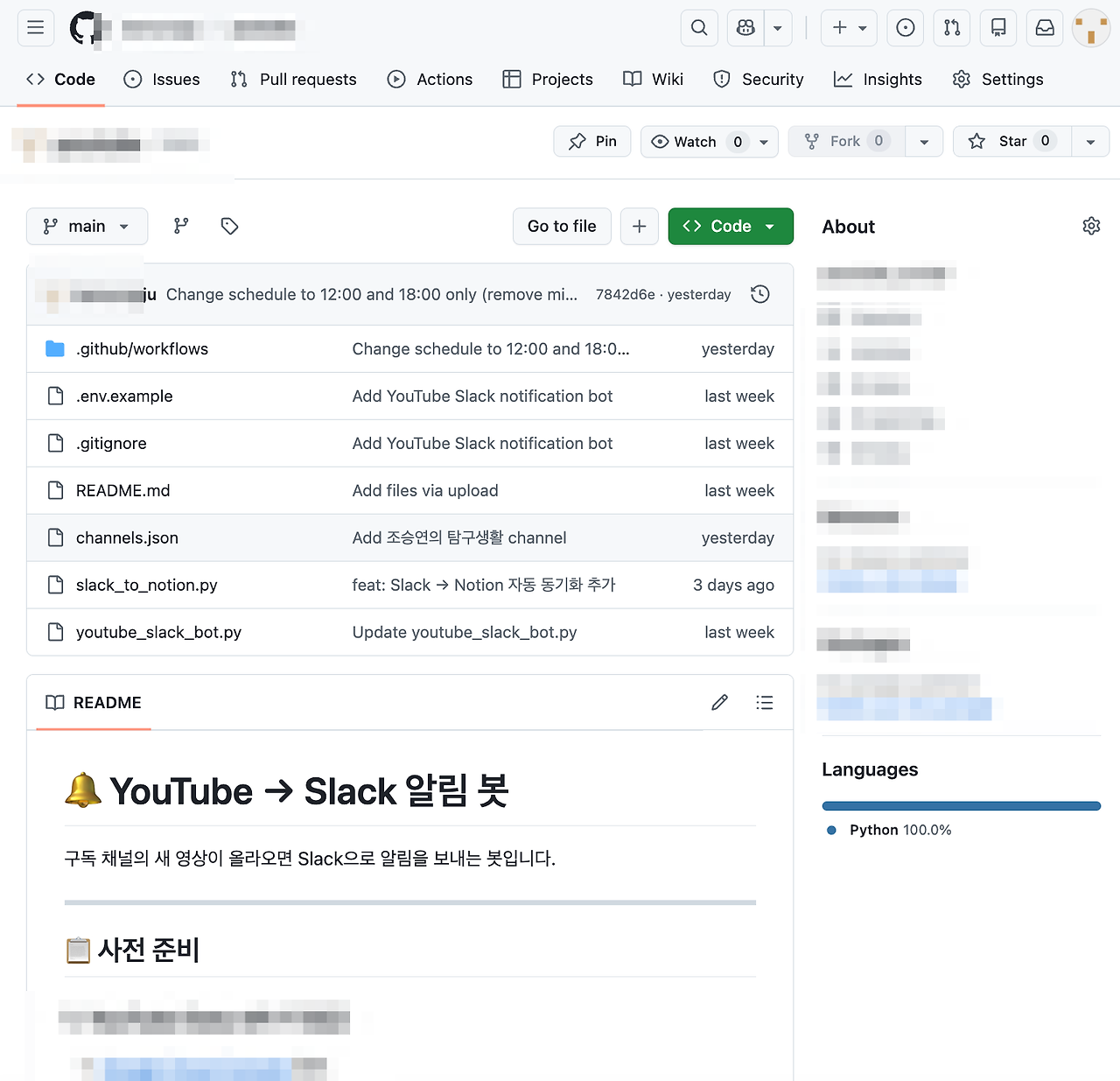Expand the Star lists dropdown arrow
Image resolution: width=1120 pixels, height=1081 pixels.
(x=1090, y=142)
